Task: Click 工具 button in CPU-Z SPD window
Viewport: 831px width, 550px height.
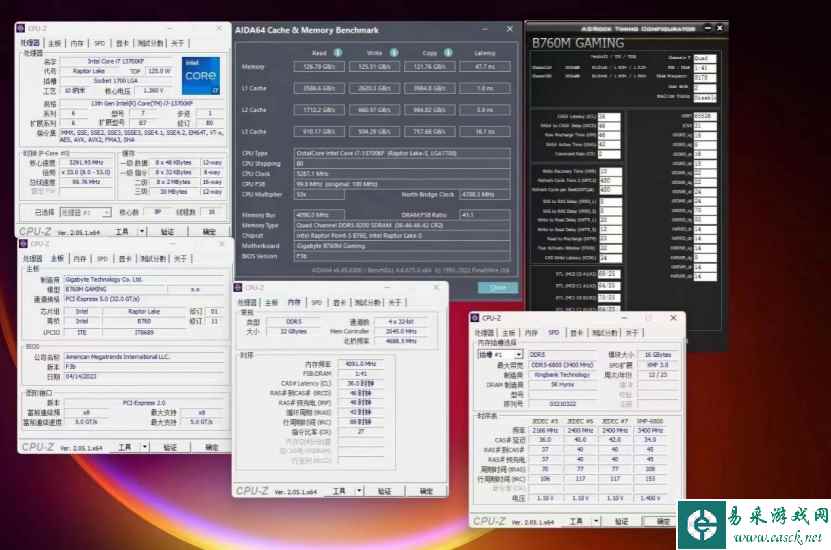Action: [x=576, y=521]
